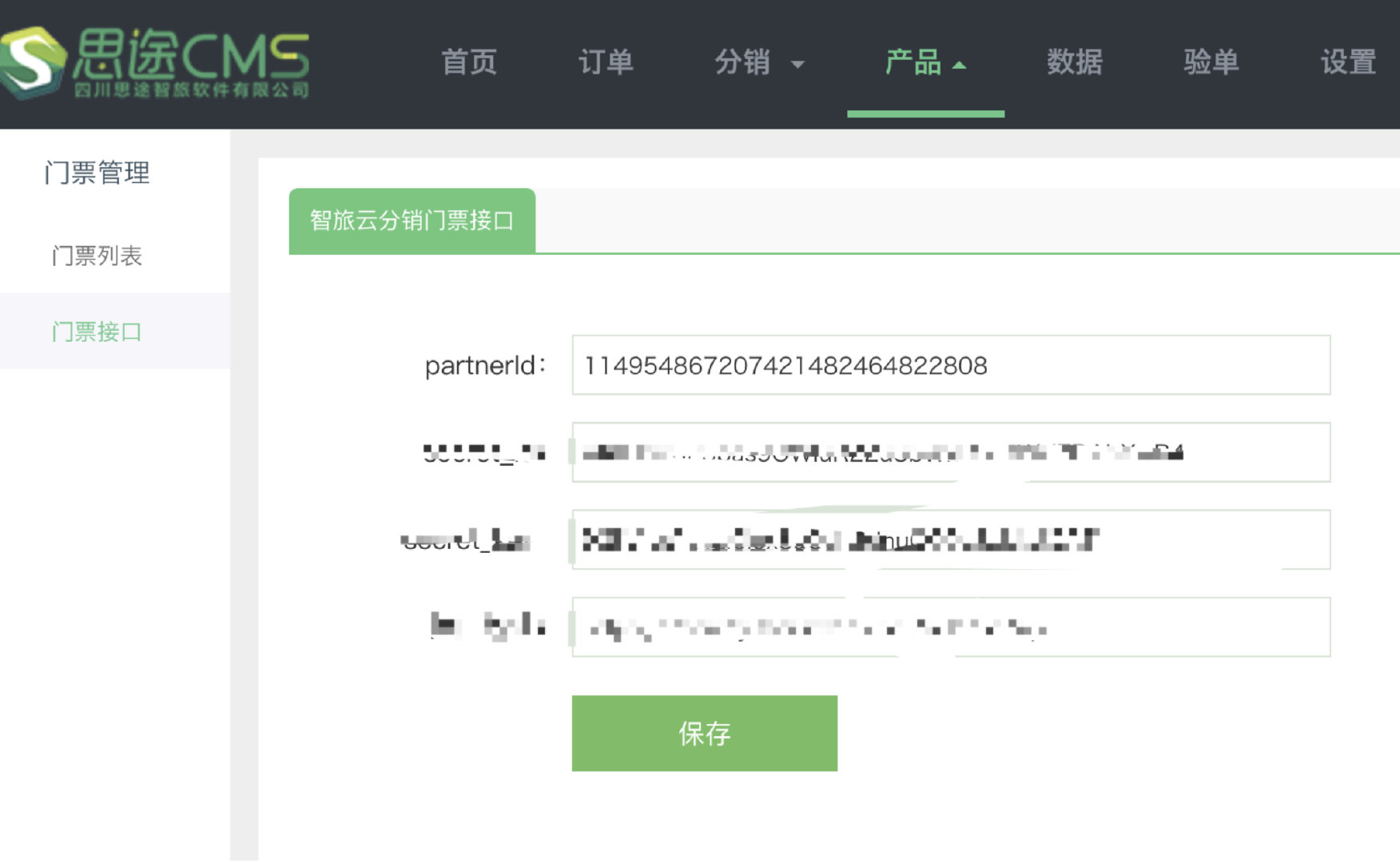
Task: Go to the 首页 home page
Action: coord(469,62)
